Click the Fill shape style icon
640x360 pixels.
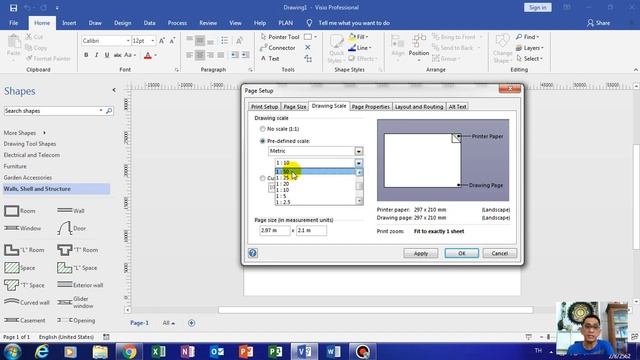pyautogui.click(x=358, y=37)
